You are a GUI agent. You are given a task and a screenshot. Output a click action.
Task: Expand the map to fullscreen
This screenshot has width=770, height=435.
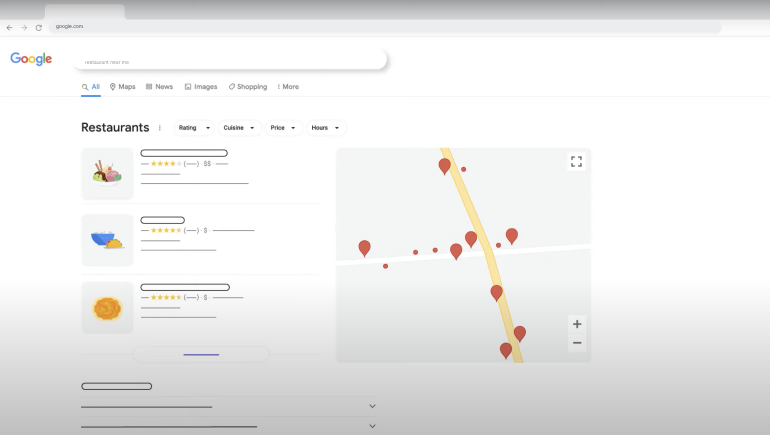tap(576, 161)
